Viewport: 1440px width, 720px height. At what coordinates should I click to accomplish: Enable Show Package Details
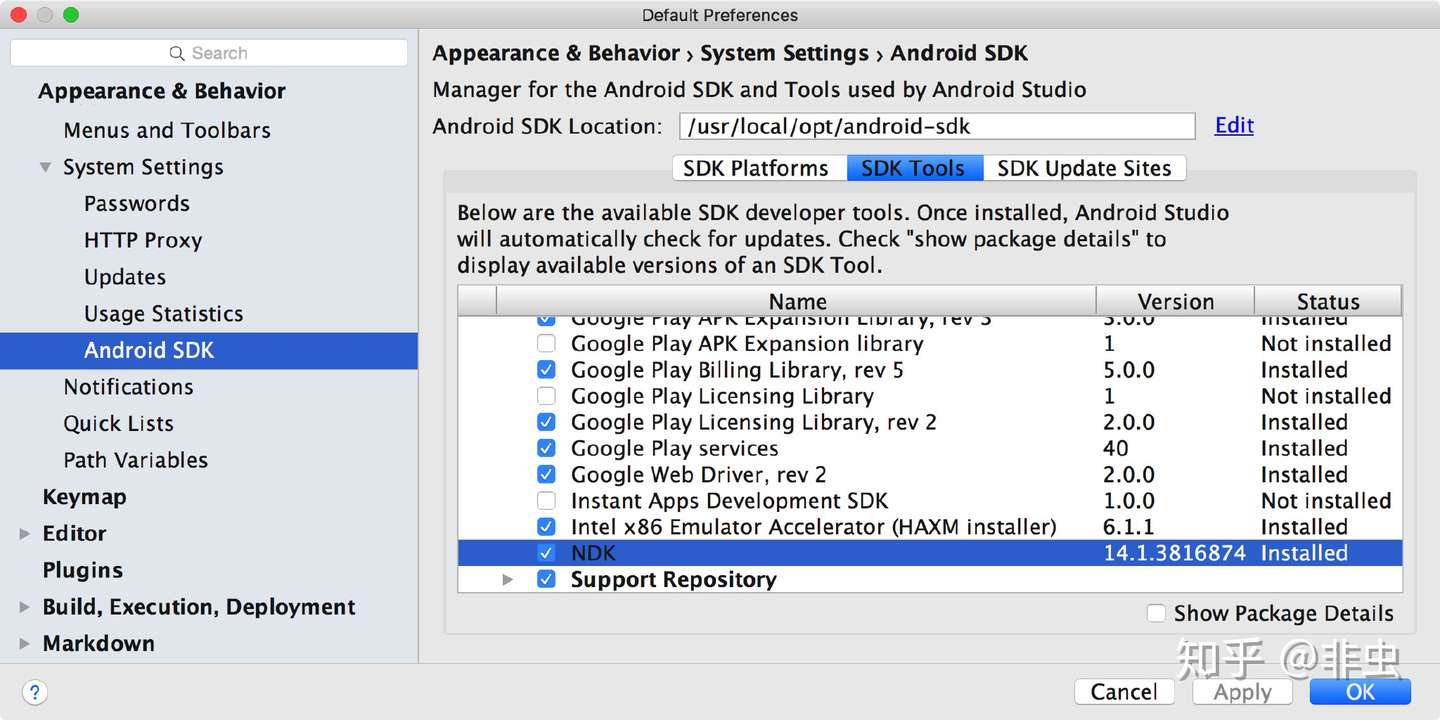coord(1156,613)
